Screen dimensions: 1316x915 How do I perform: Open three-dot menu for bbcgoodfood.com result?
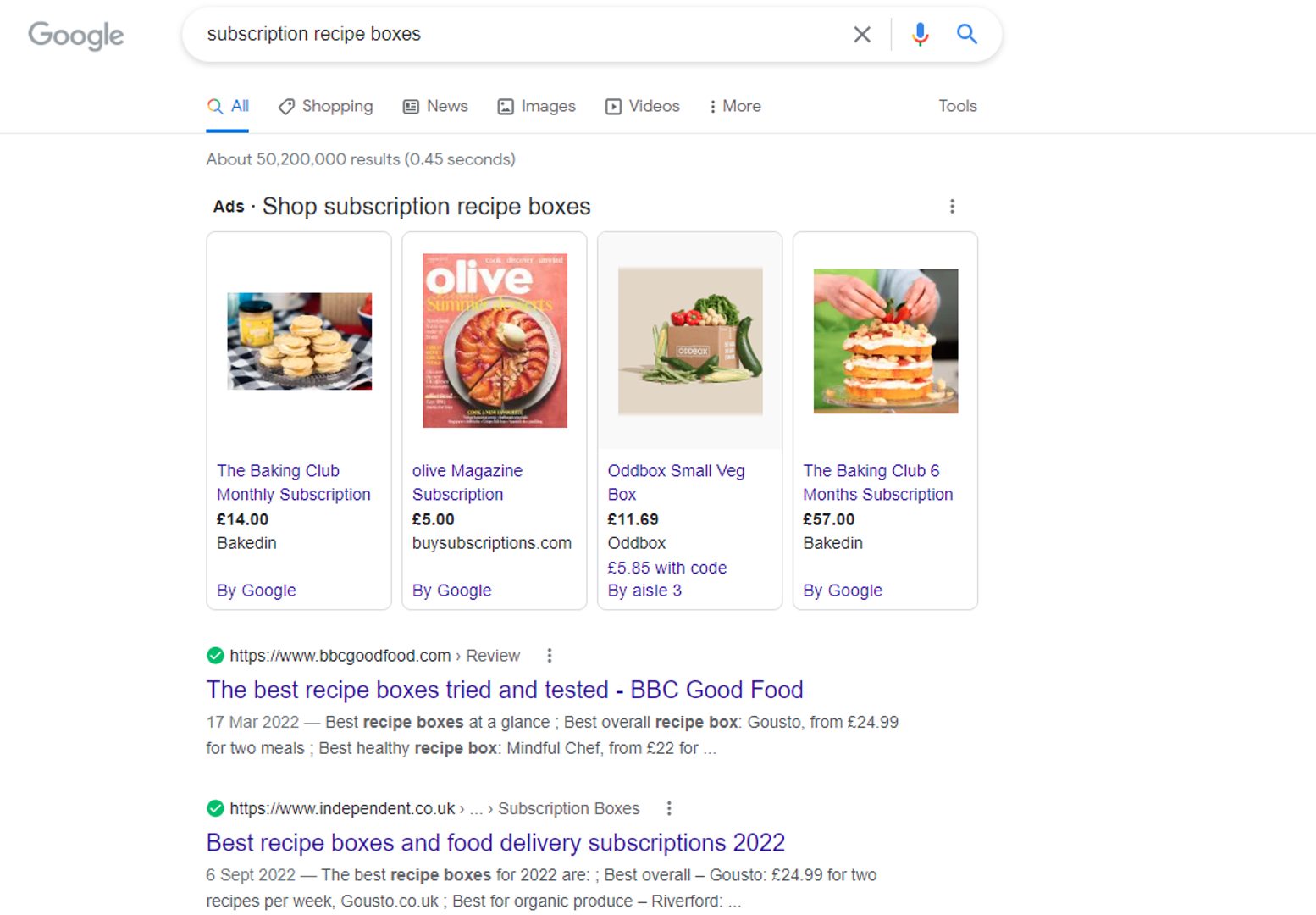pyautogui.click(x=549, y=655)
